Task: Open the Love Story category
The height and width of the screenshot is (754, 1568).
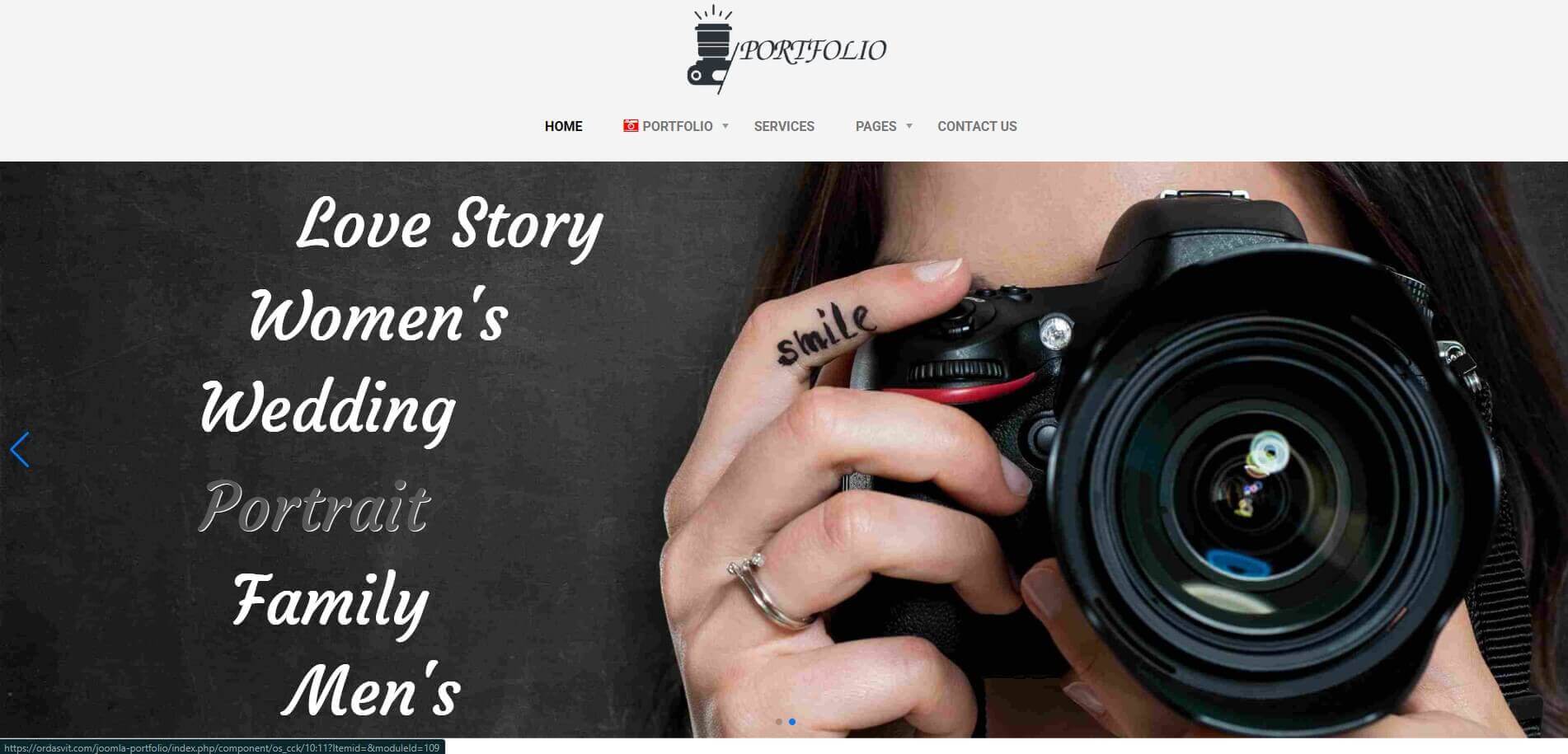Action: [449, 225]
